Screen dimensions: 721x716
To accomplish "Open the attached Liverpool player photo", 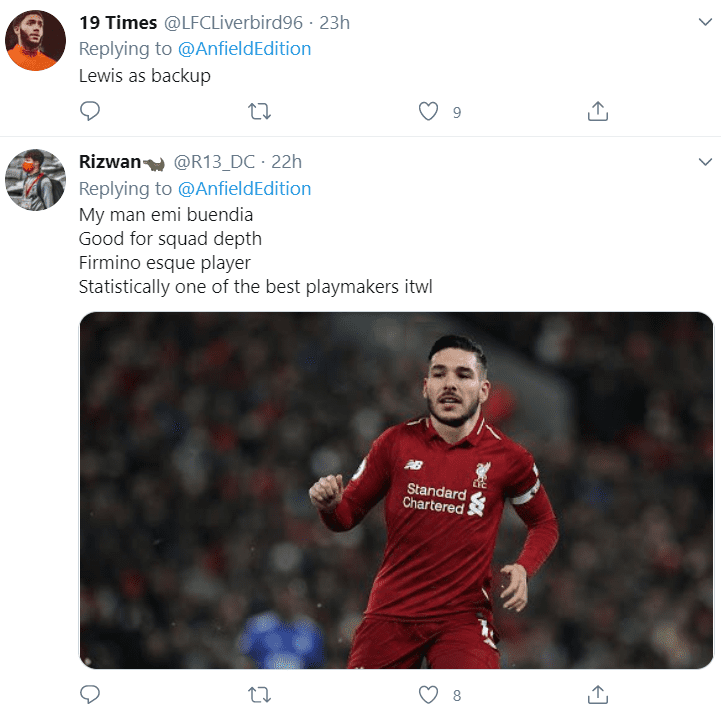I will [396, 490].
